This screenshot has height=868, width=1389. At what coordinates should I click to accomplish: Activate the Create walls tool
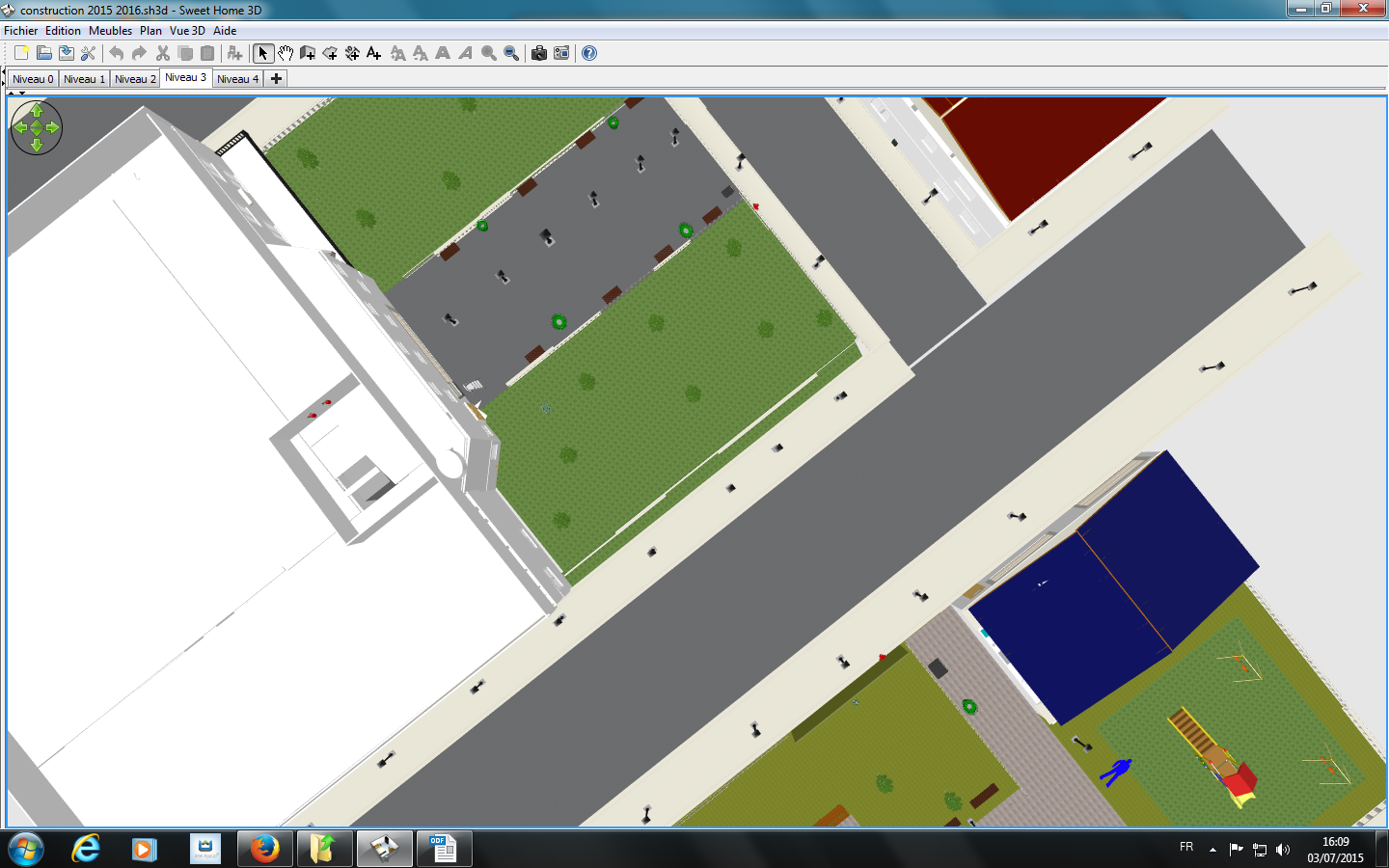tap(308, 53)
